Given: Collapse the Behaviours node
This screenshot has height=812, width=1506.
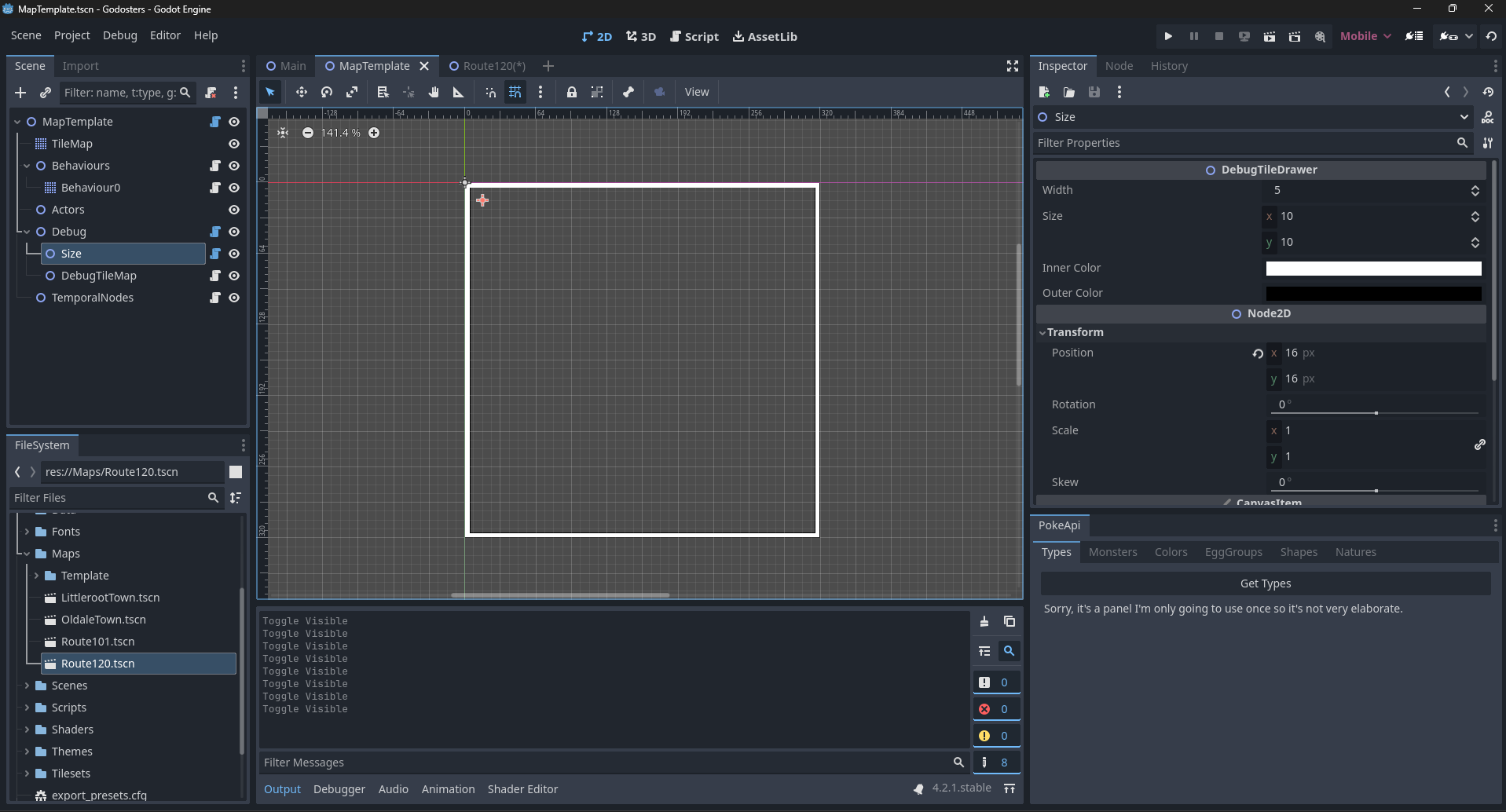Looking at the screenshot, I should [27, 166].
